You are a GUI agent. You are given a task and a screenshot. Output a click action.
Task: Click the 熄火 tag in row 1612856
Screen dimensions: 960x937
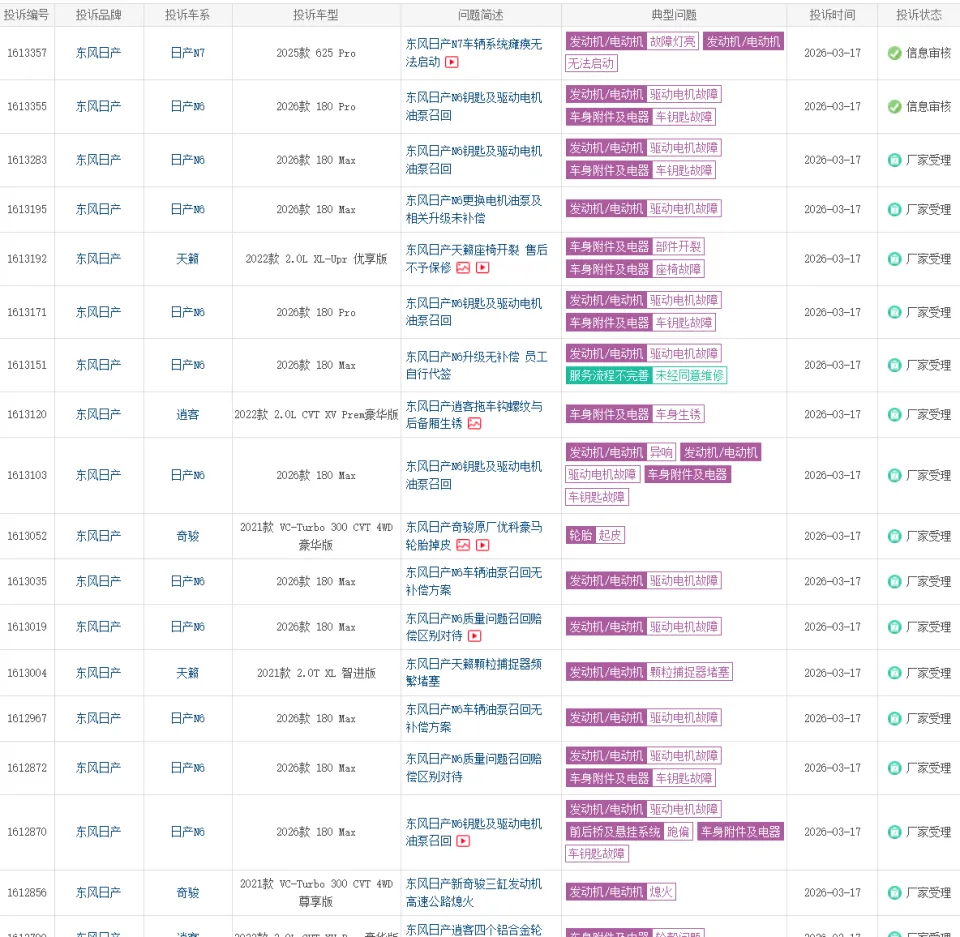coord(661,892)
